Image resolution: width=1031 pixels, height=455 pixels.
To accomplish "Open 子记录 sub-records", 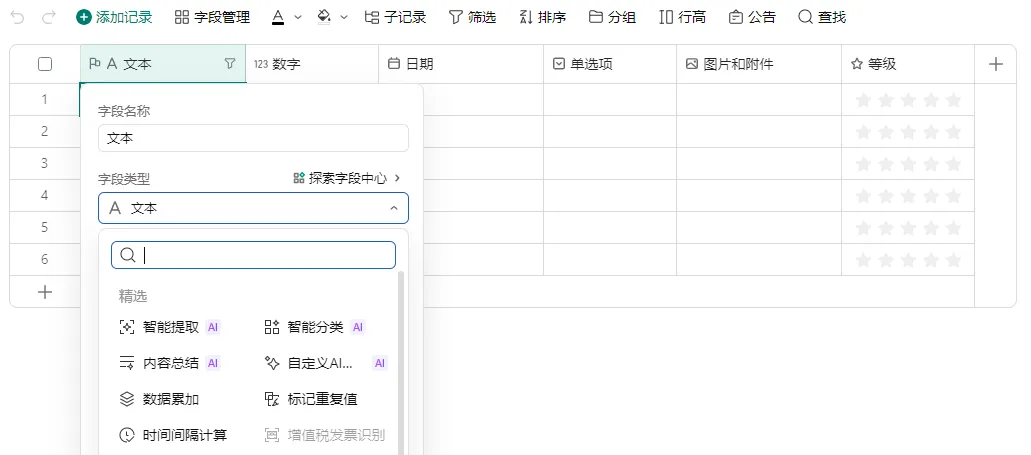I will coord(395,18).
